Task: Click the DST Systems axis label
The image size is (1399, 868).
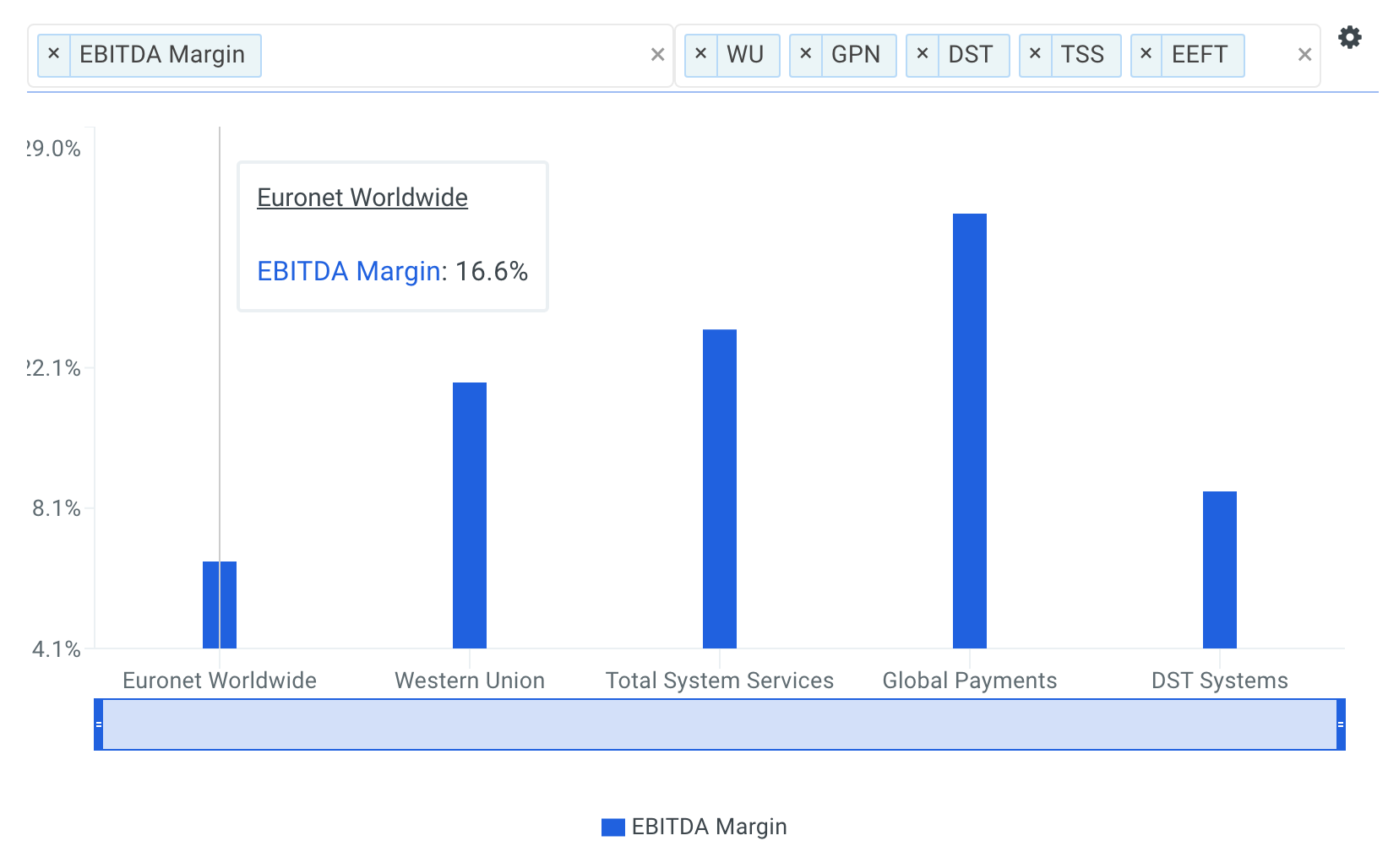Action: (1220, 681)
